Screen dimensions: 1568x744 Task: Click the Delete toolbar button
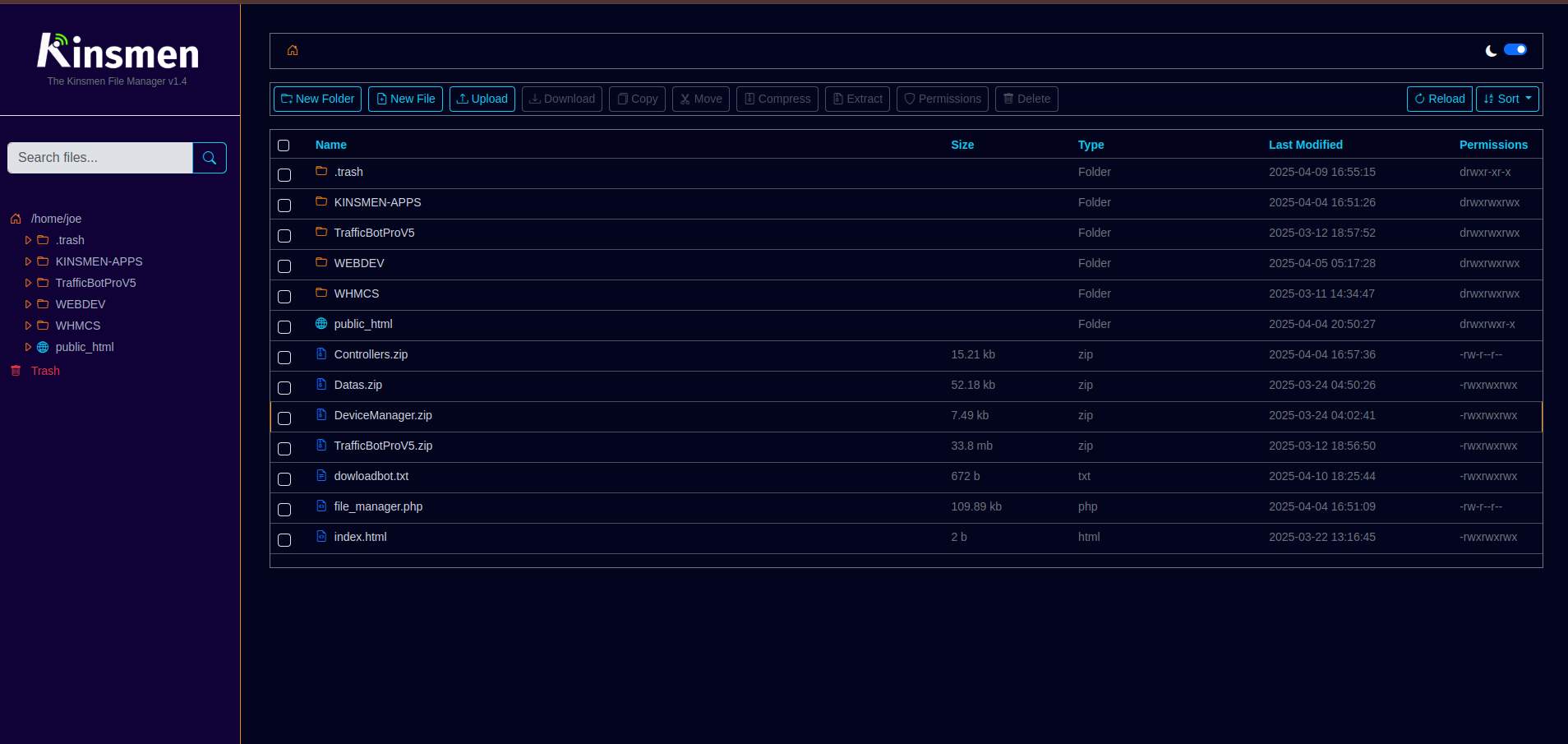(x=1026, y=99)
